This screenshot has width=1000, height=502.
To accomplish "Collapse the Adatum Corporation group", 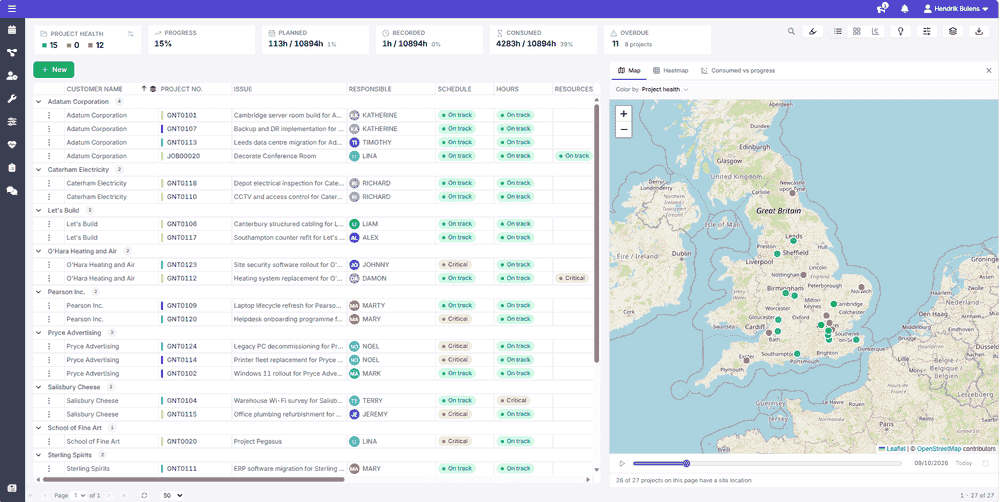I will [x=39, y=101].
